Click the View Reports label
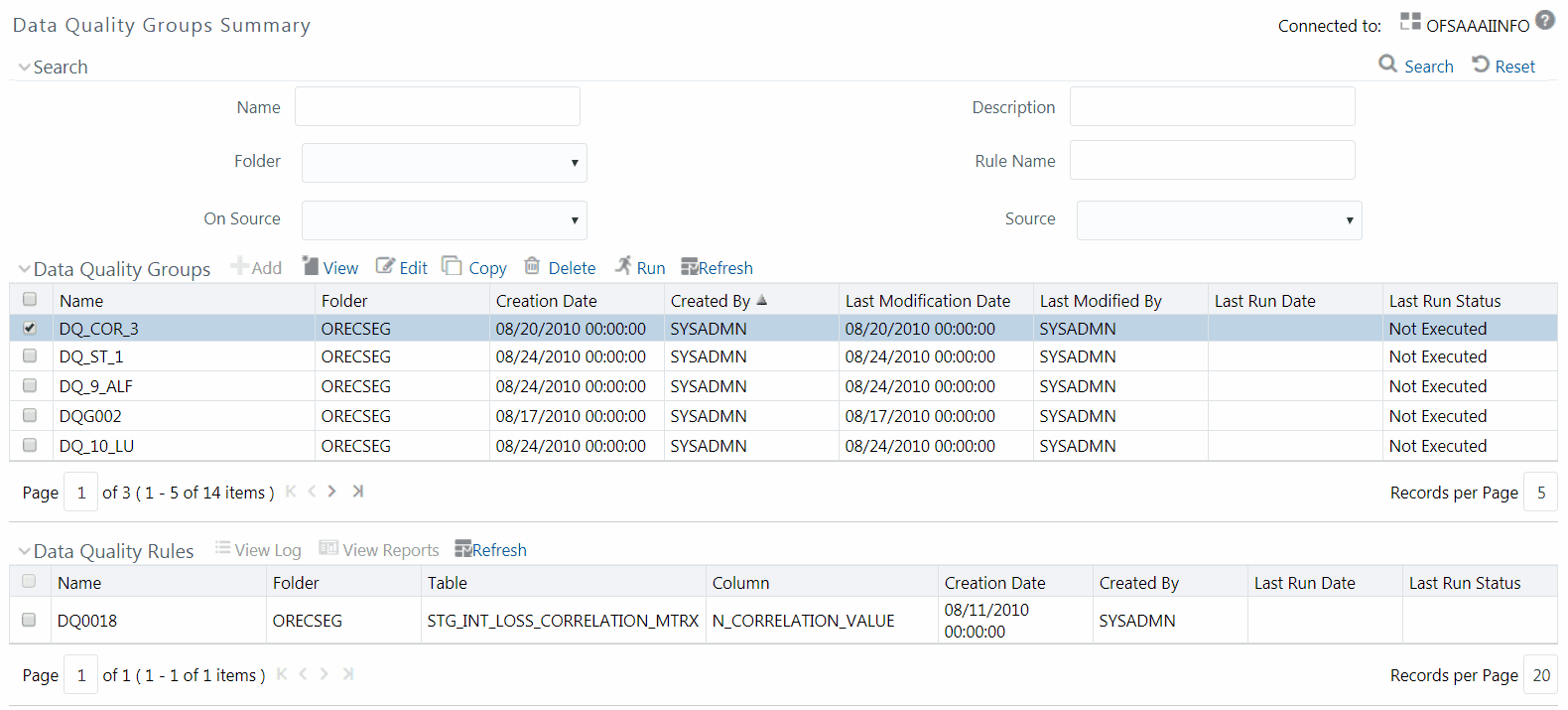 pyautogui.click(x=391, y=550)
